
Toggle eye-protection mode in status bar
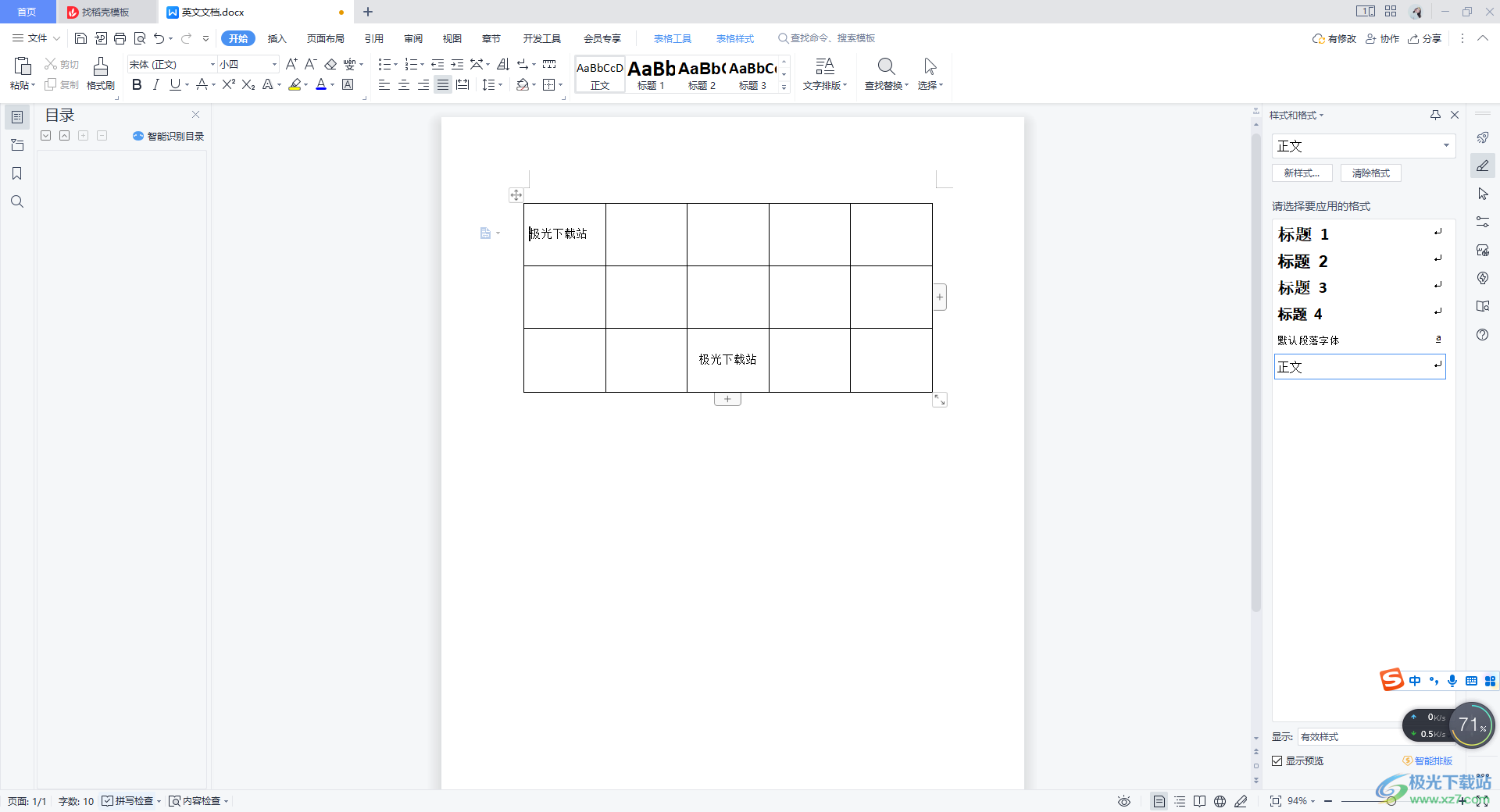[1123, 801]
